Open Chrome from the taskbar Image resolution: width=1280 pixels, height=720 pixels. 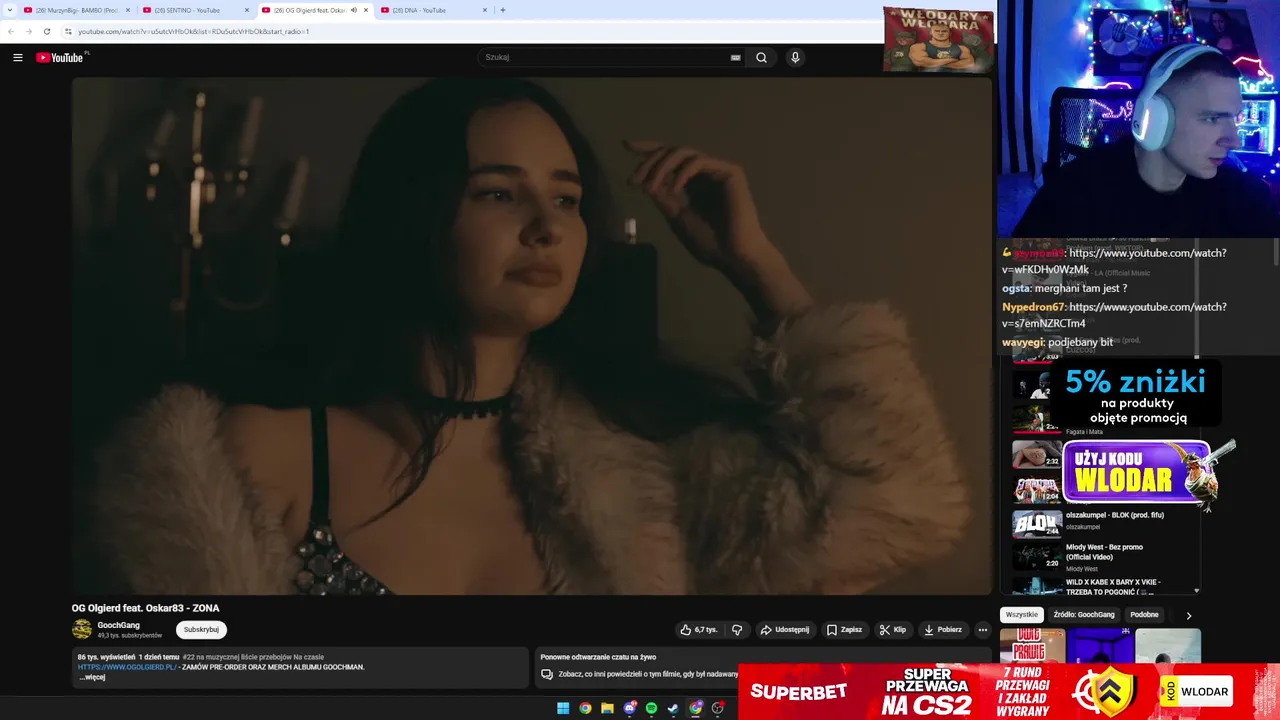click(585, 708)
